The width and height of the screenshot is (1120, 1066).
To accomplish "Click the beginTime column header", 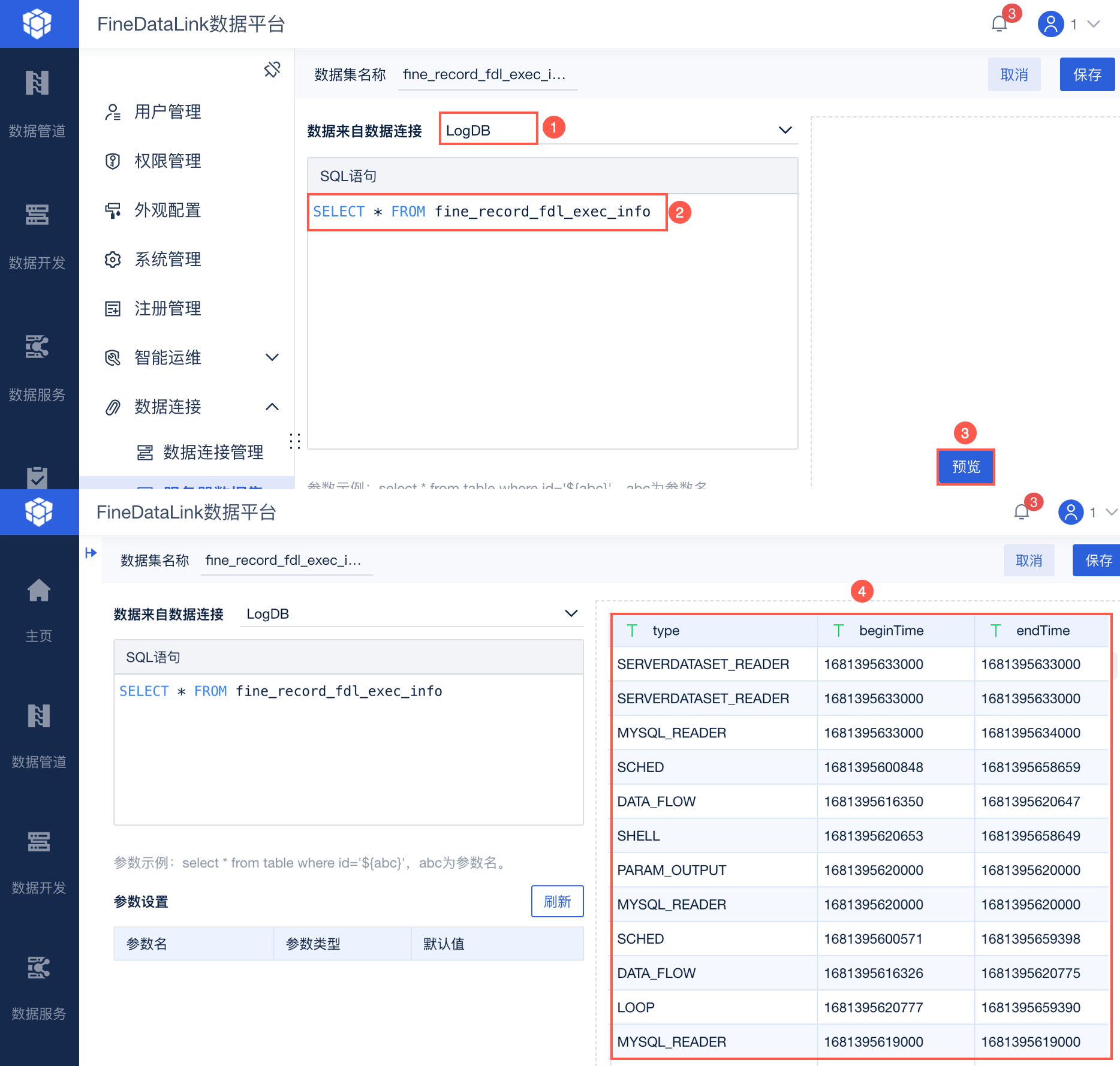I will tap(896, 631).
